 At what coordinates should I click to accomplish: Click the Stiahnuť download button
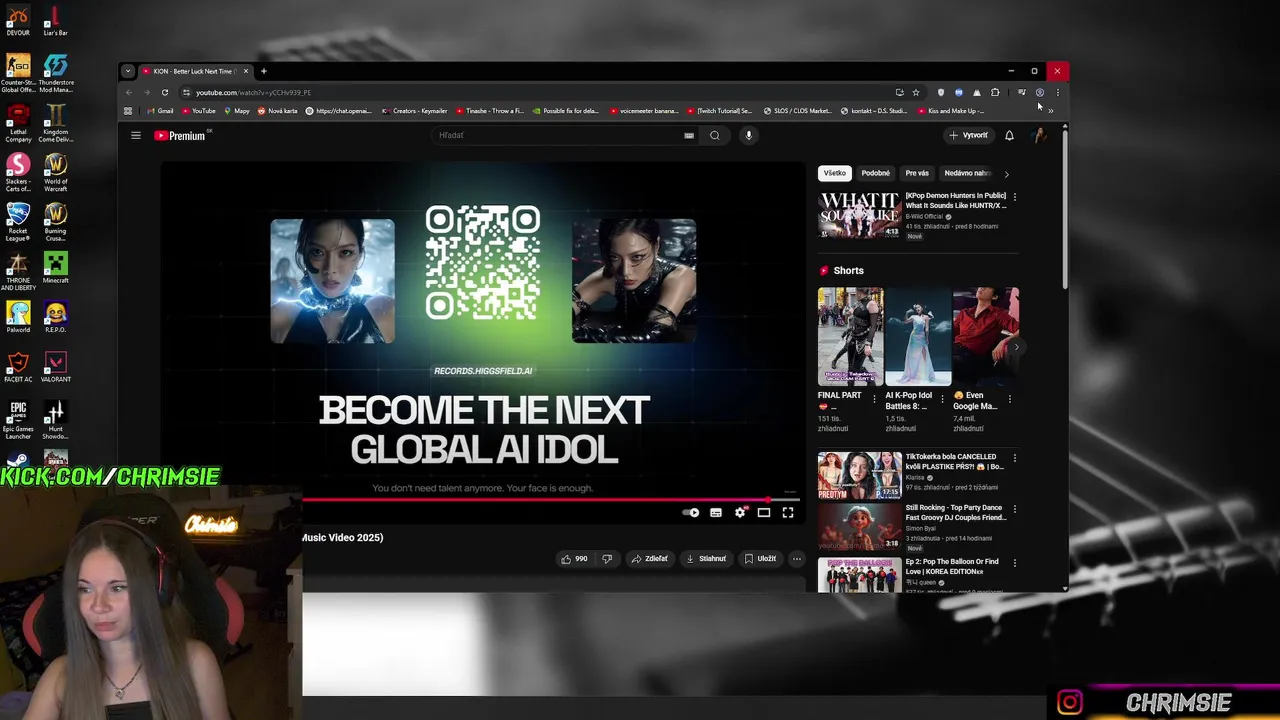click(706, 559)
